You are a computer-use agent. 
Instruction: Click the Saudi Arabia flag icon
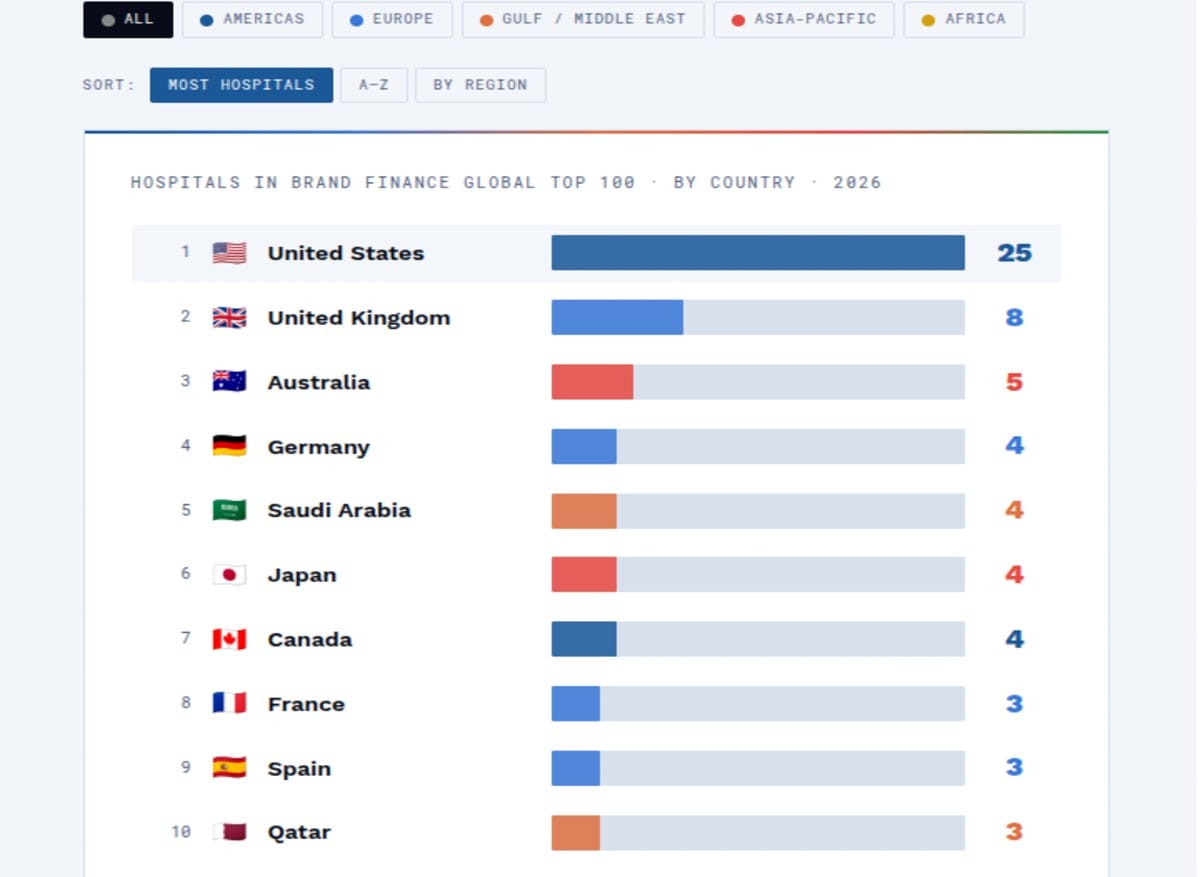(228, 510)
